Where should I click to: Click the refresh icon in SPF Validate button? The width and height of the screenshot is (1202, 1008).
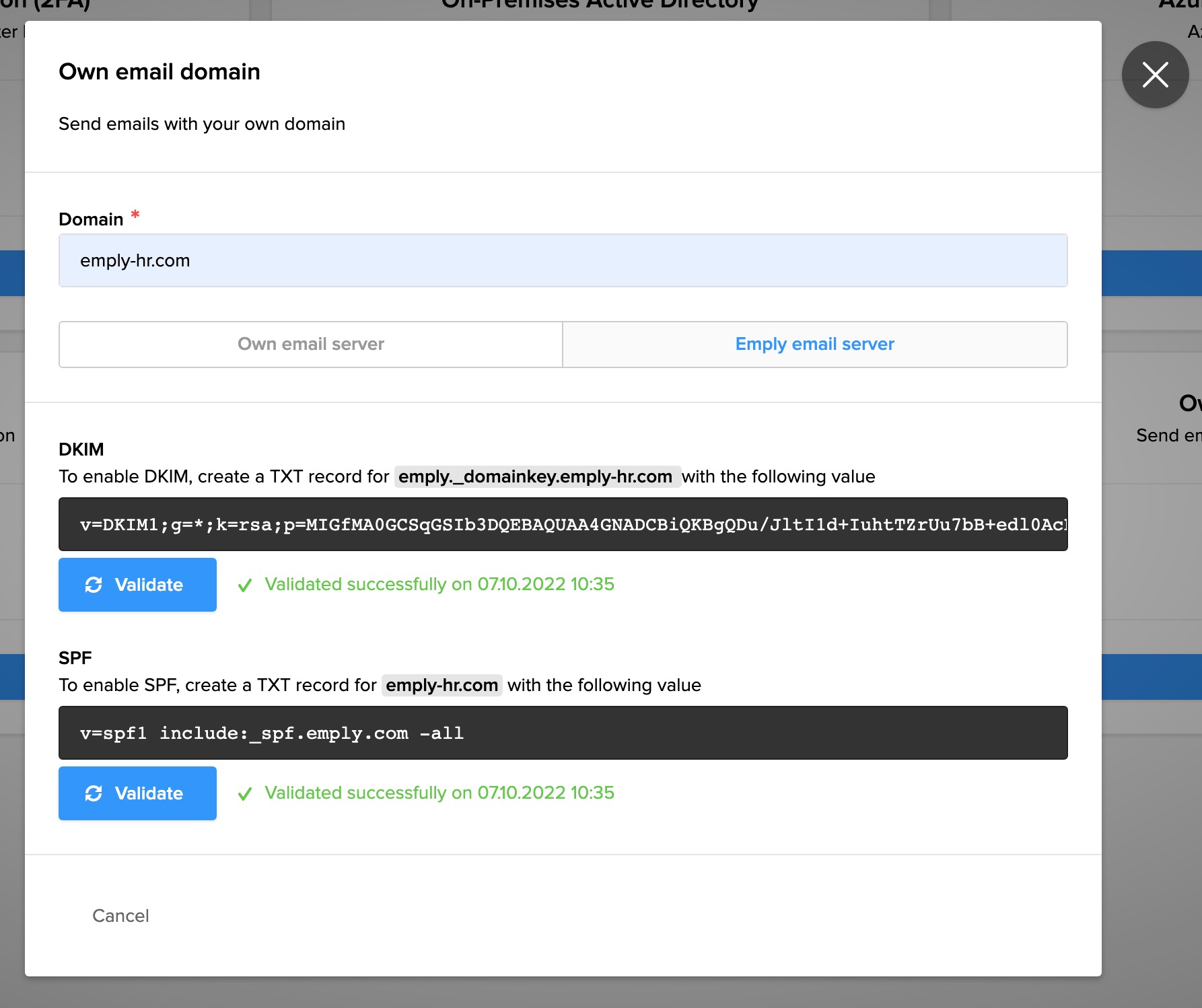94,793
